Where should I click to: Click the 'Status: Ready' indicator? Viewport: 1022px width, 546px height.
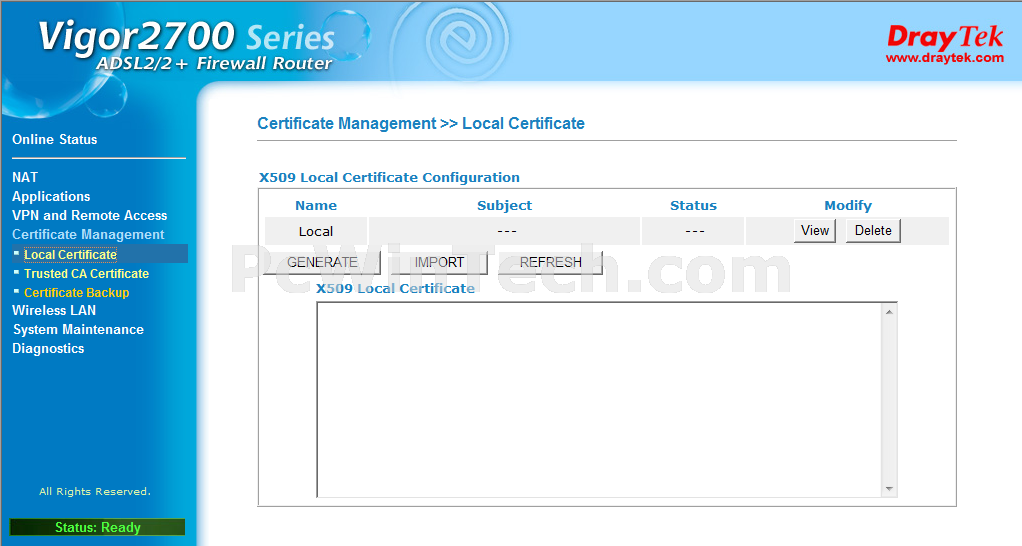(x=98, y=527)
